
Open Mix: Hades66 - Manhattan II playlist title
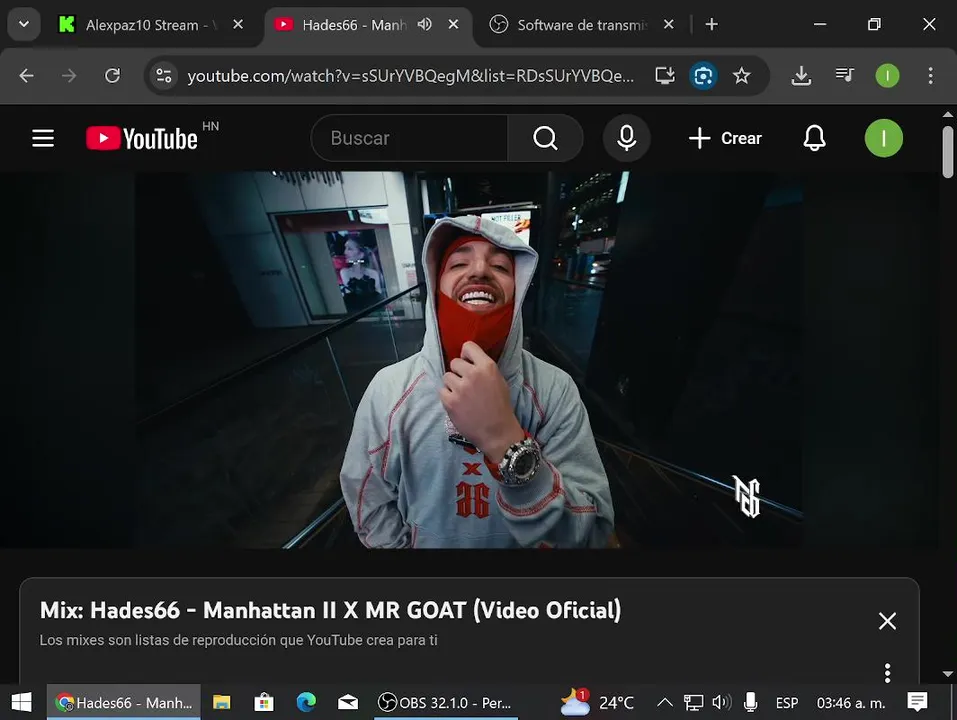coord(330,610)
